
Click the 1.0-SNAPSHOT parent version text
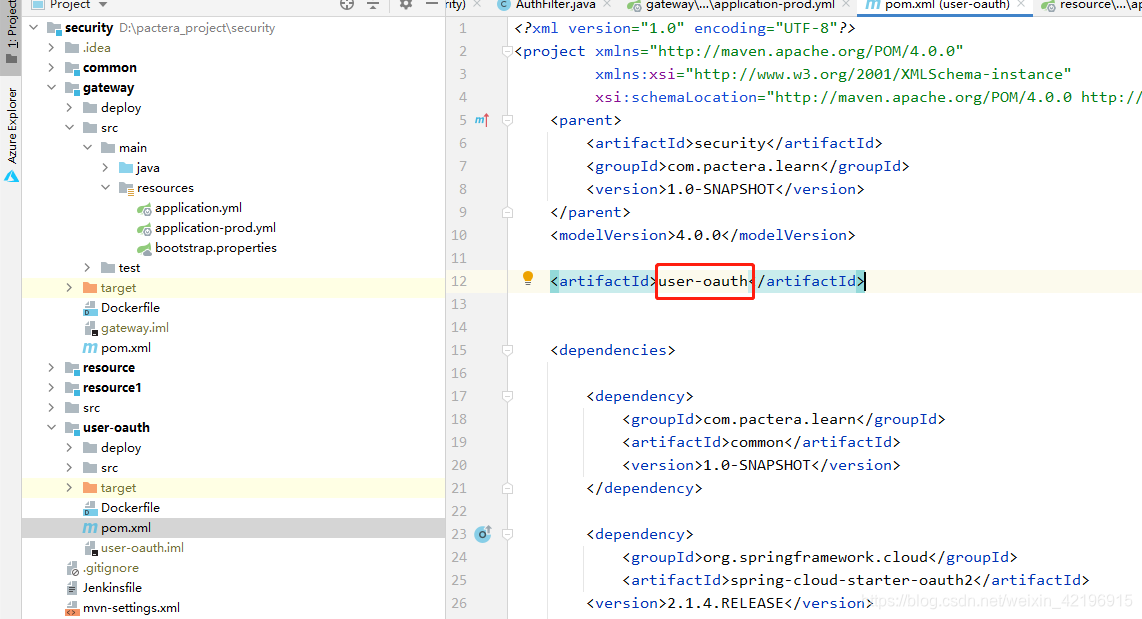721,189
